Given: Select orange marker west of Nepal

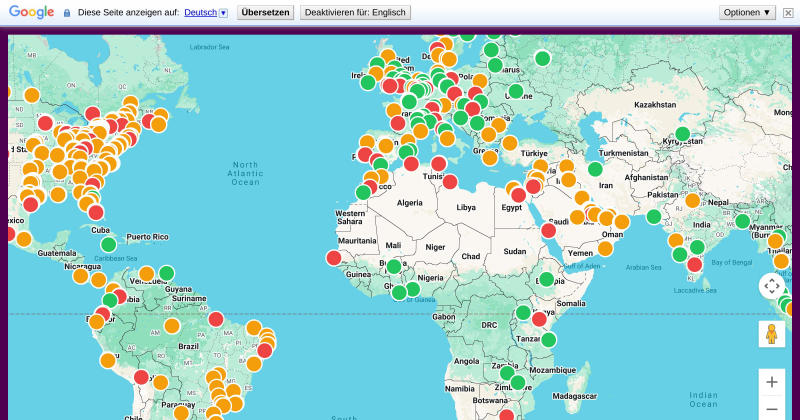Looking at the screenshot, I should (x=692, y=200).
